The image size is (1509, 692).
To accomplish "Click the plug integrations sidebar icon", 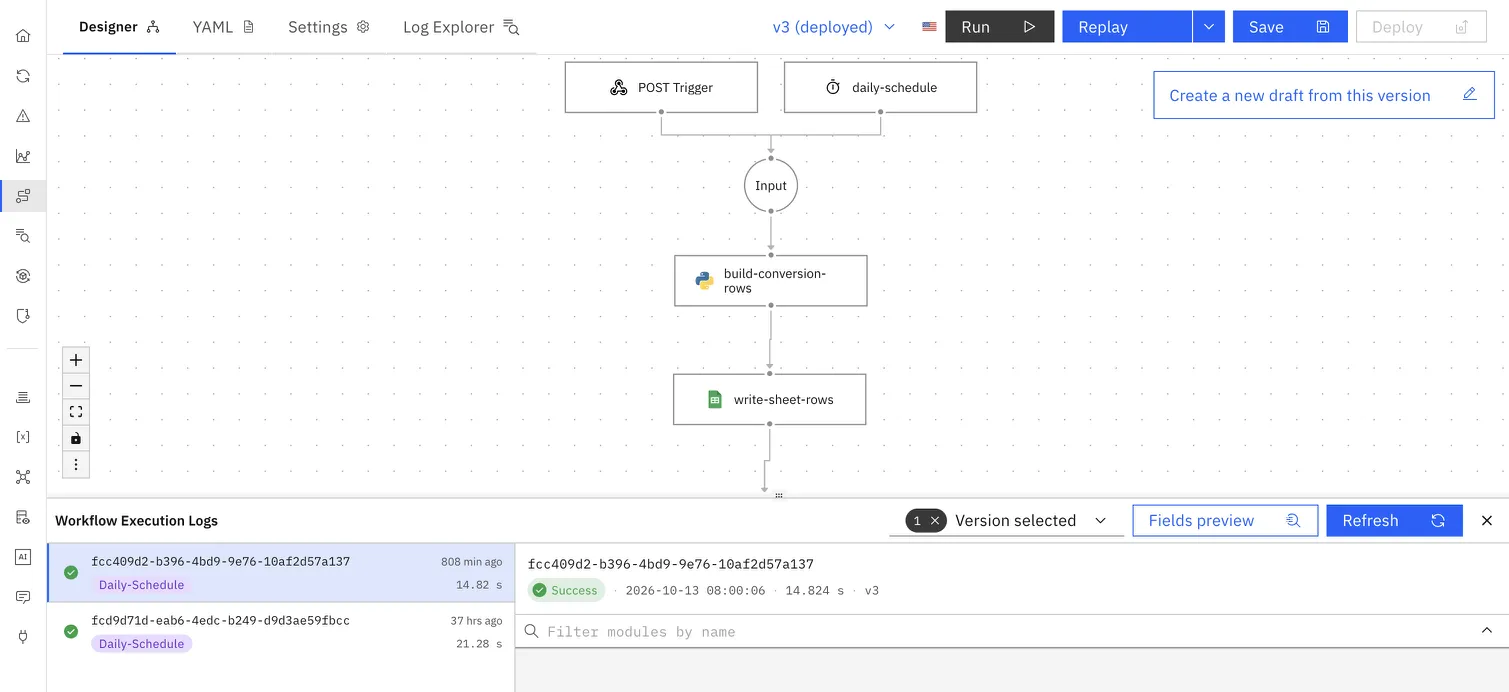I will (x=23, y=637).
